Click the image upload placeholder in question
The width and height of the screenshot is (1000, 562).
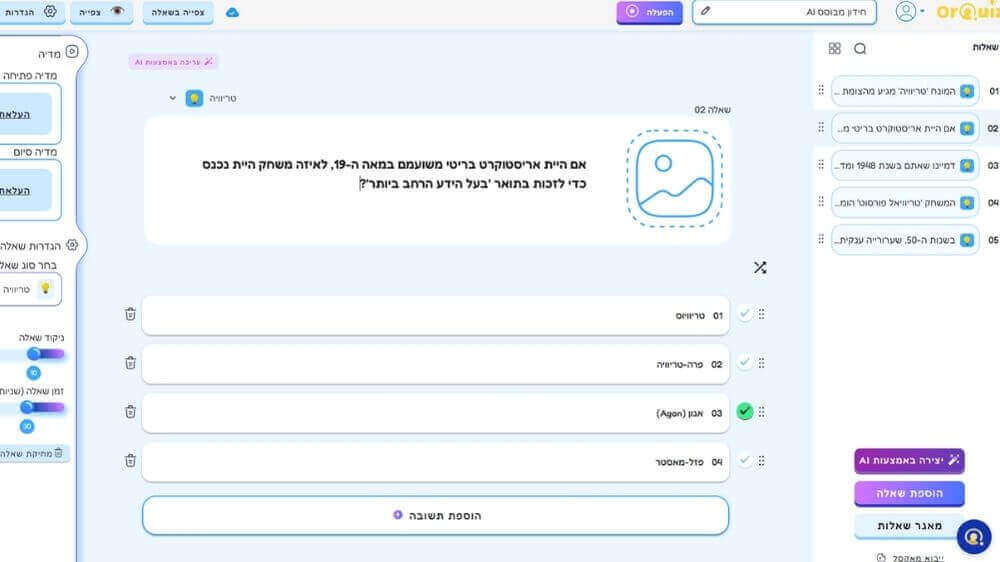coord(673,178)
